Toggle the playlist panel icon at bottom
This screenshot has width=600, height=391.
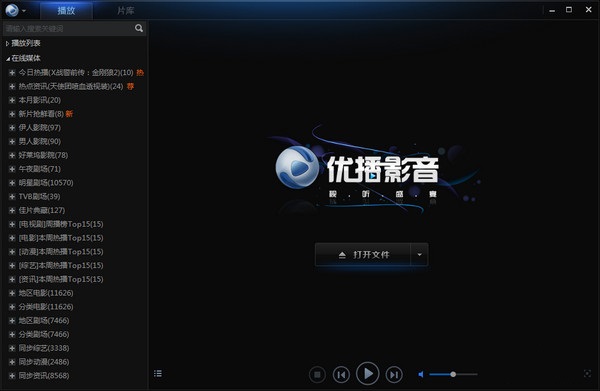[158, 373]
